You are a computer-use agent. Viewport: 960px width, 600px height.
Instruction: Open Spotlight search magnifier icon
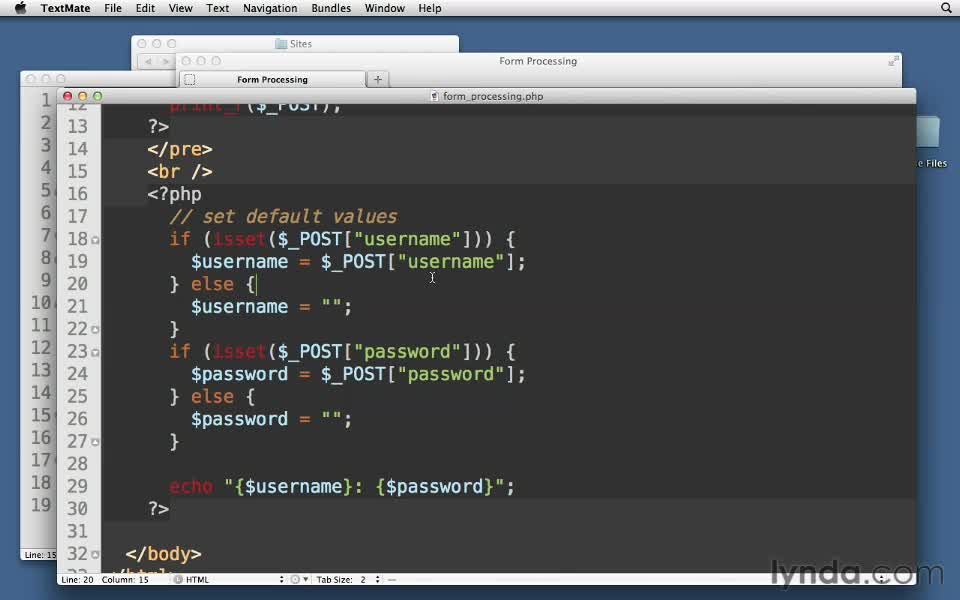pos(946,8)
